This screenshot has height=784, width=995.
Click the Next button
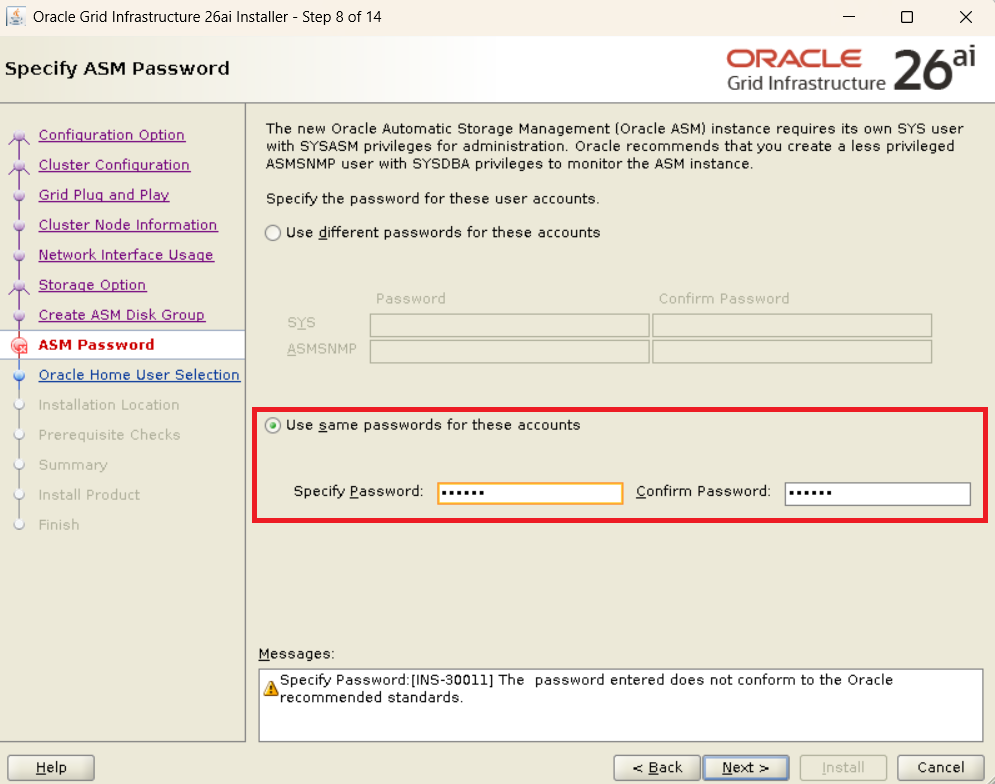coord(745,767)
